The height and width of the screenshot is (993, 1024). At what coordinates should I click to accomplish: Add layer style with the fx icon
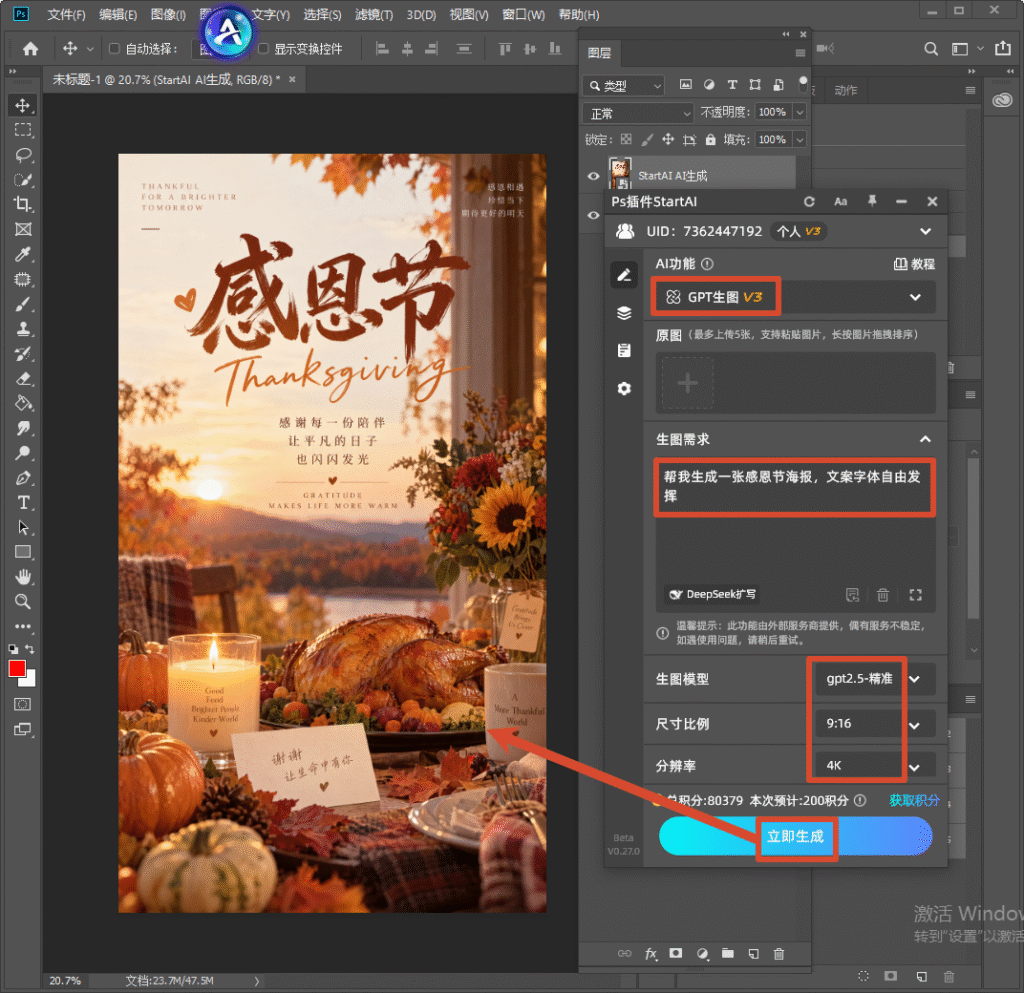click(x=651, y=954)
